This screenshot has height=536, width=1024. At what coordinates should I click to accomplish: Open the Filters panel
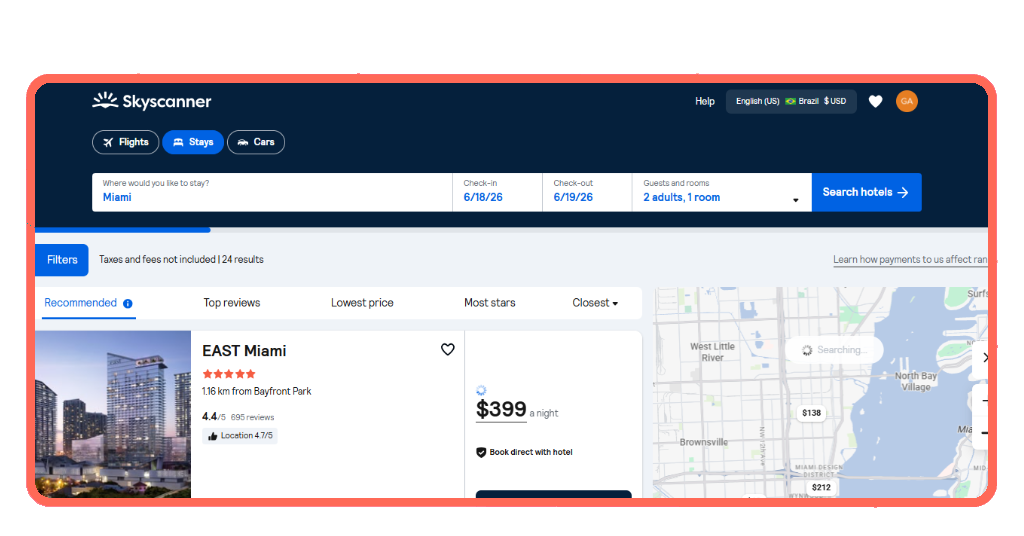coord(62,260)
